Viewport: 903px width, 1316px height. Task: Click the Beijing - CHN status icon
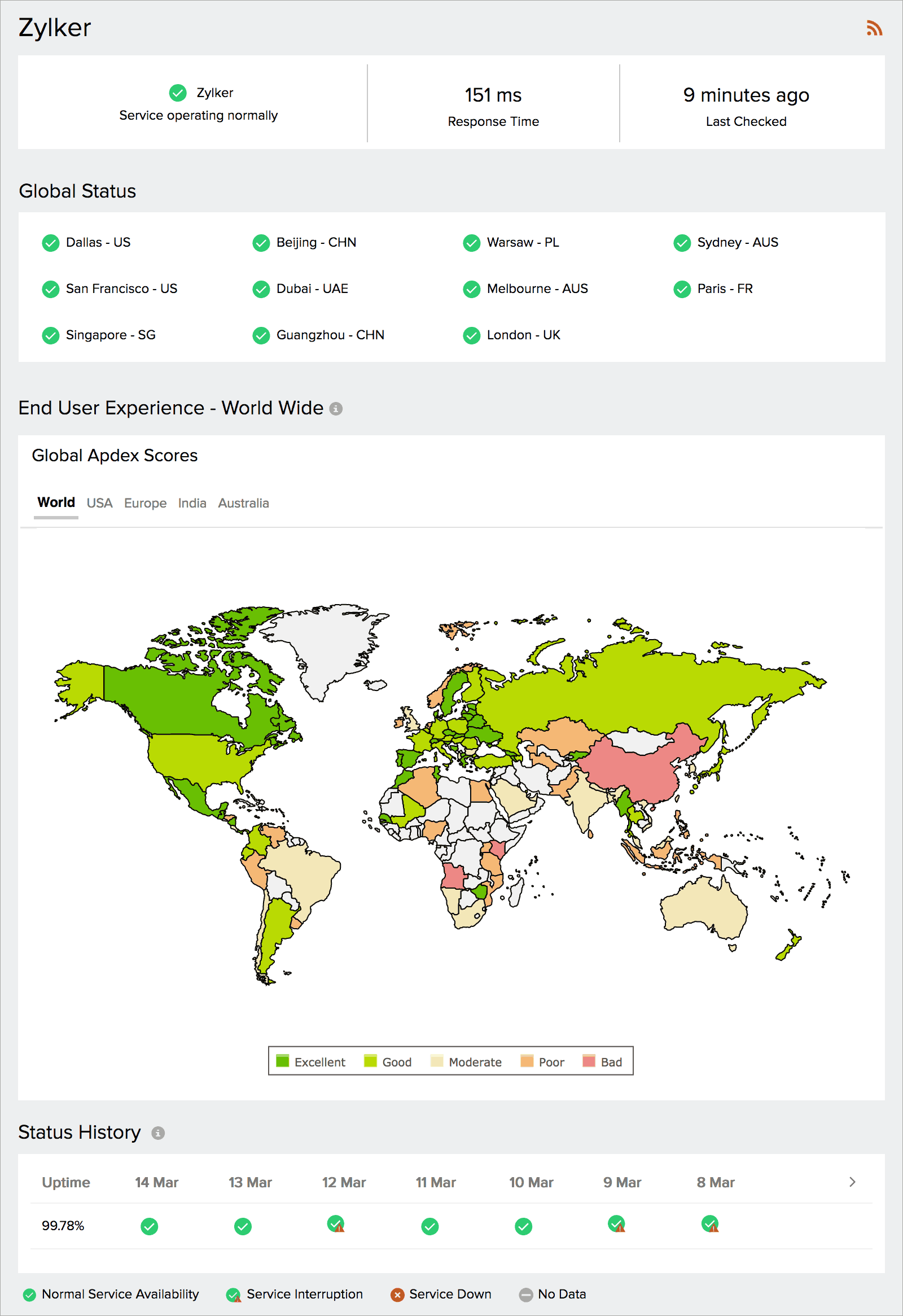[x=261, y=243]
